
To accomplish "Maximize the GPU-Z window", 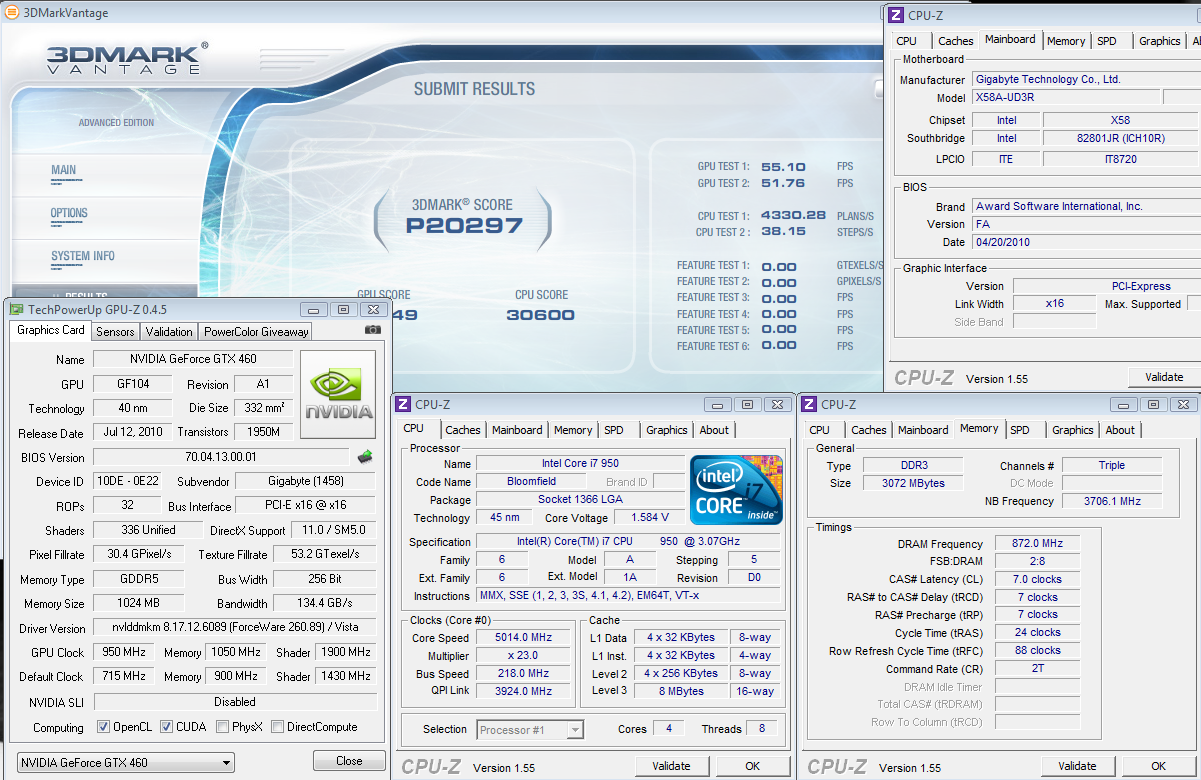I will coord(343,310).
